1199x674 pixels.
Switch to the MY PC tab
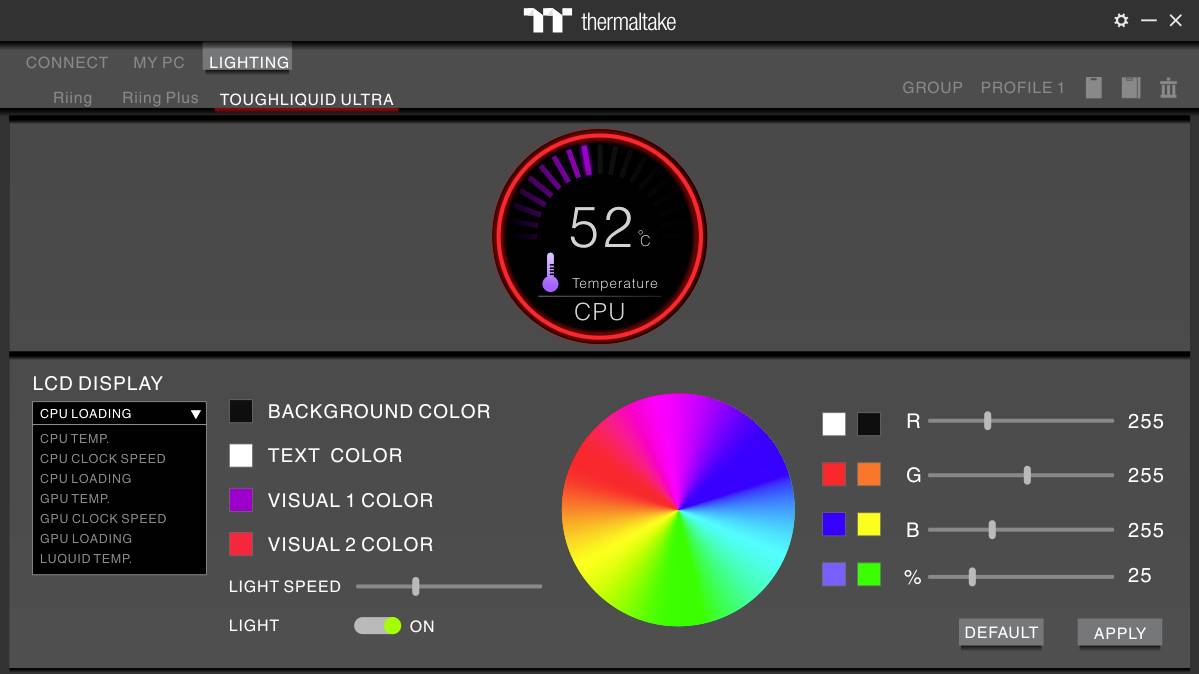coord(157,62)
